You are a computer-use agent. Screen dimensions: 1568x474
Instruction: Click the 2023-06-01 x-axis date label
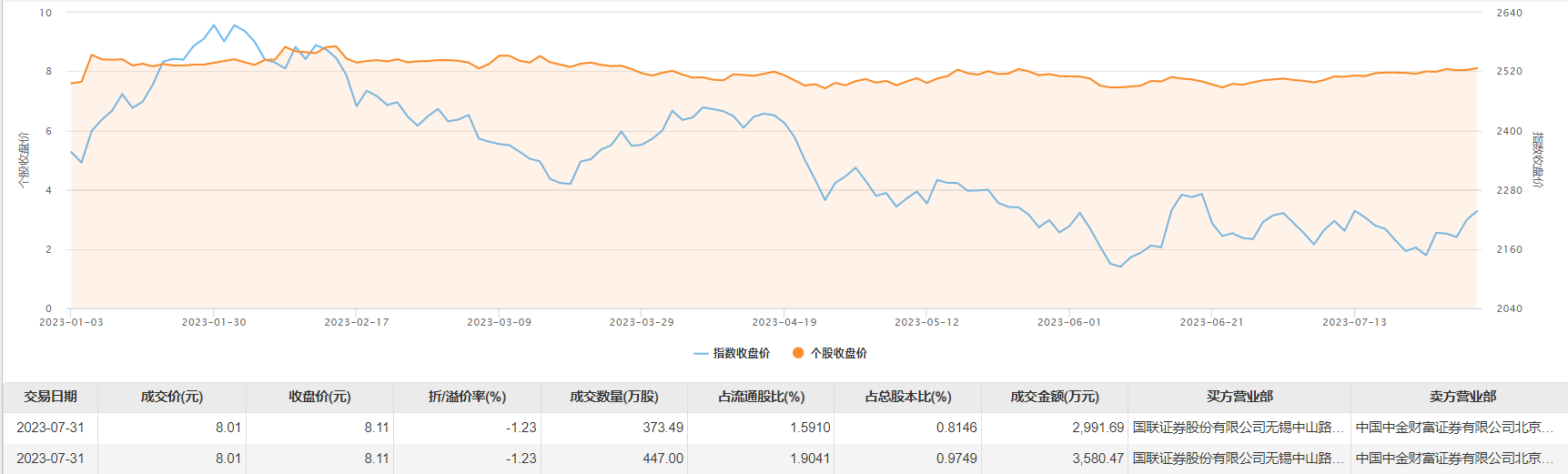[x=1069, y=322]
